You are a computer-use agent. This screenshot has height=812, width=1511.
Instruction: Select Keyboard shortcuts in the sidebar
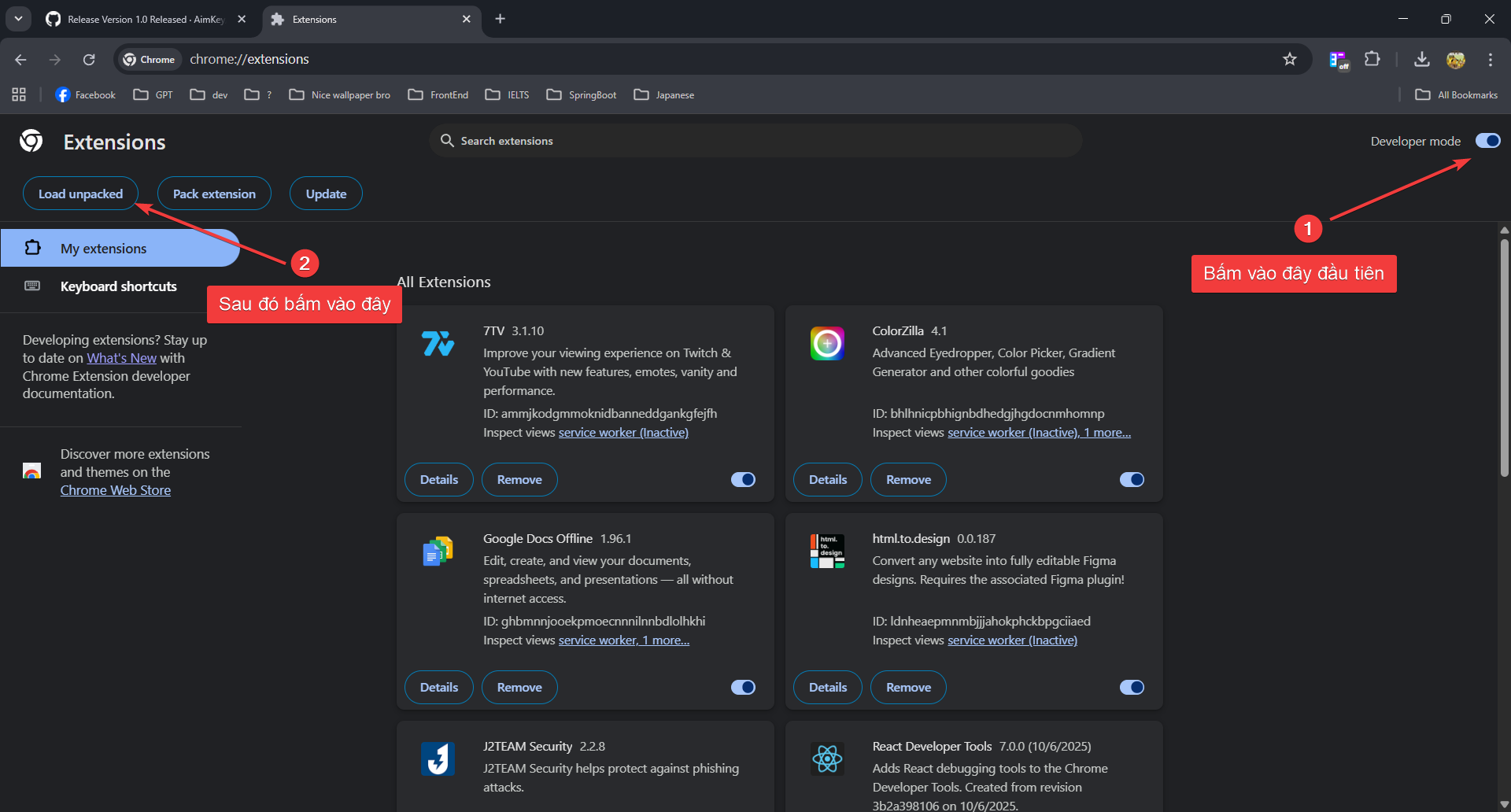[118, 286]
